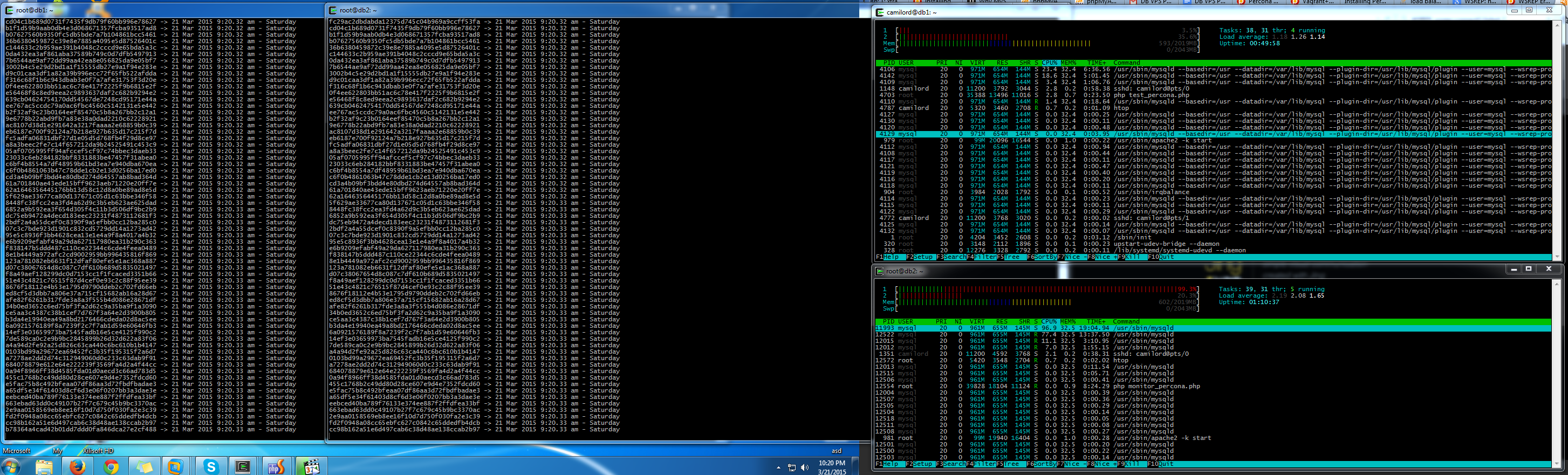Screen dimensions: 1568x475
Task: Click the volume speaker tray icon
Action: click(805, 467)
